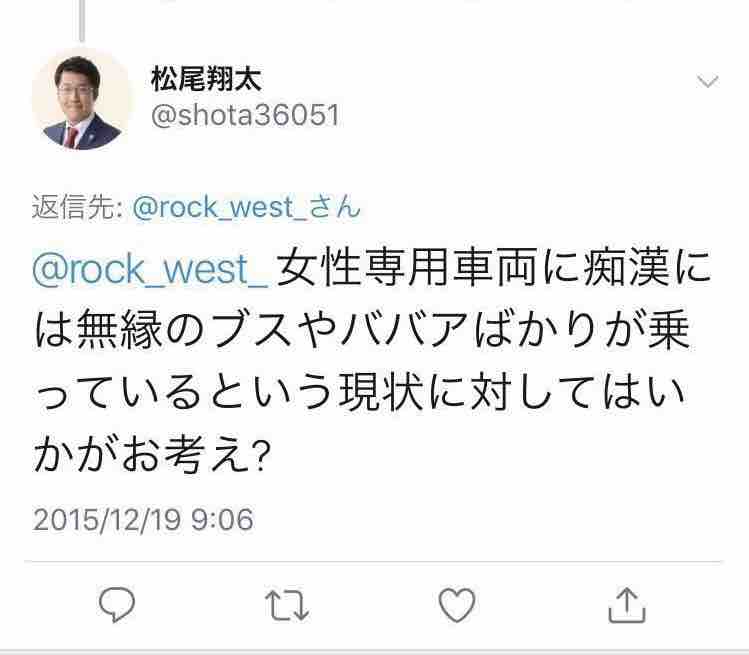
Task: Tap the reply speech bubble icon
Action: [117, 605]
